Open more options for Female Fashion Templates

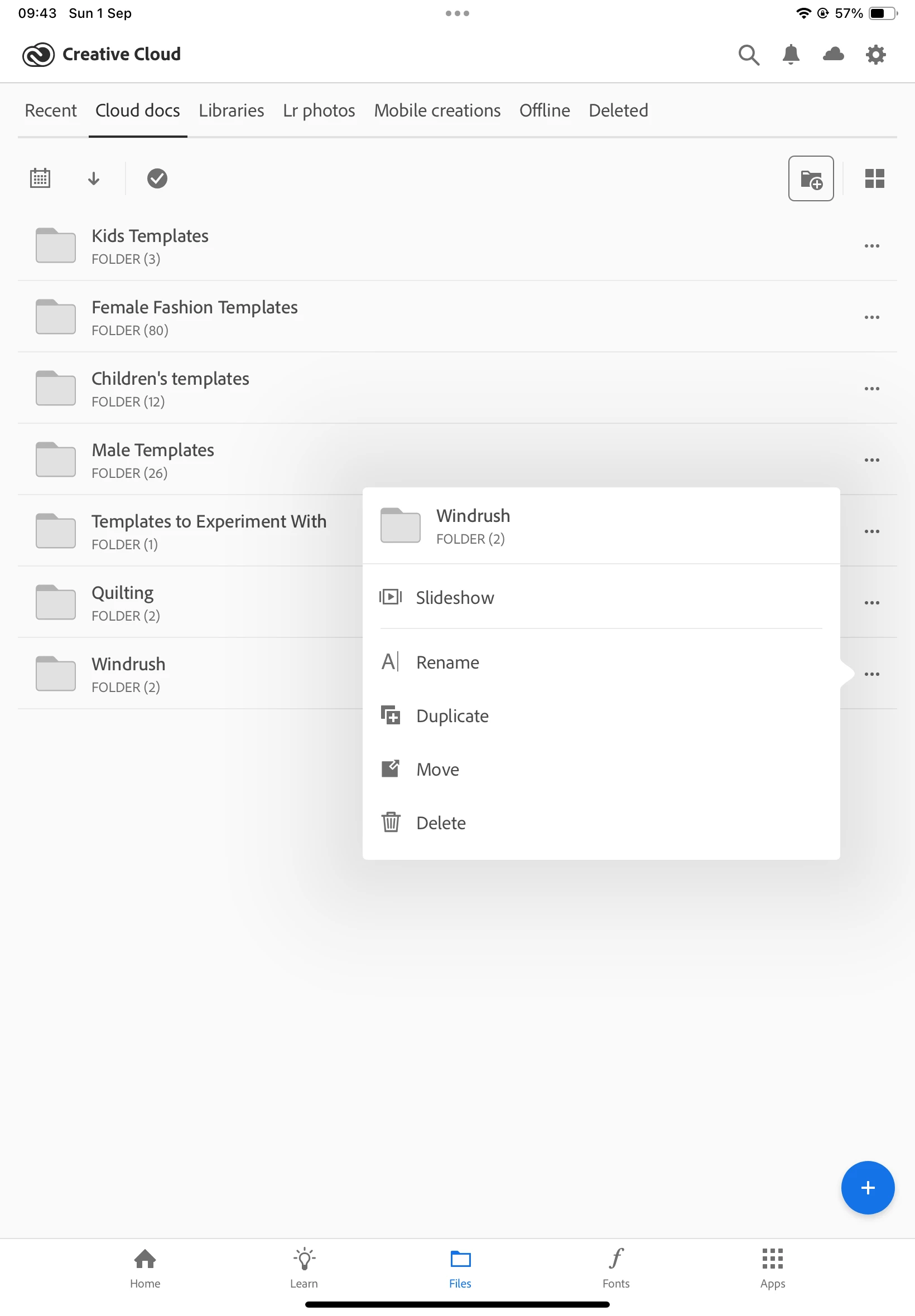[871, 317]
